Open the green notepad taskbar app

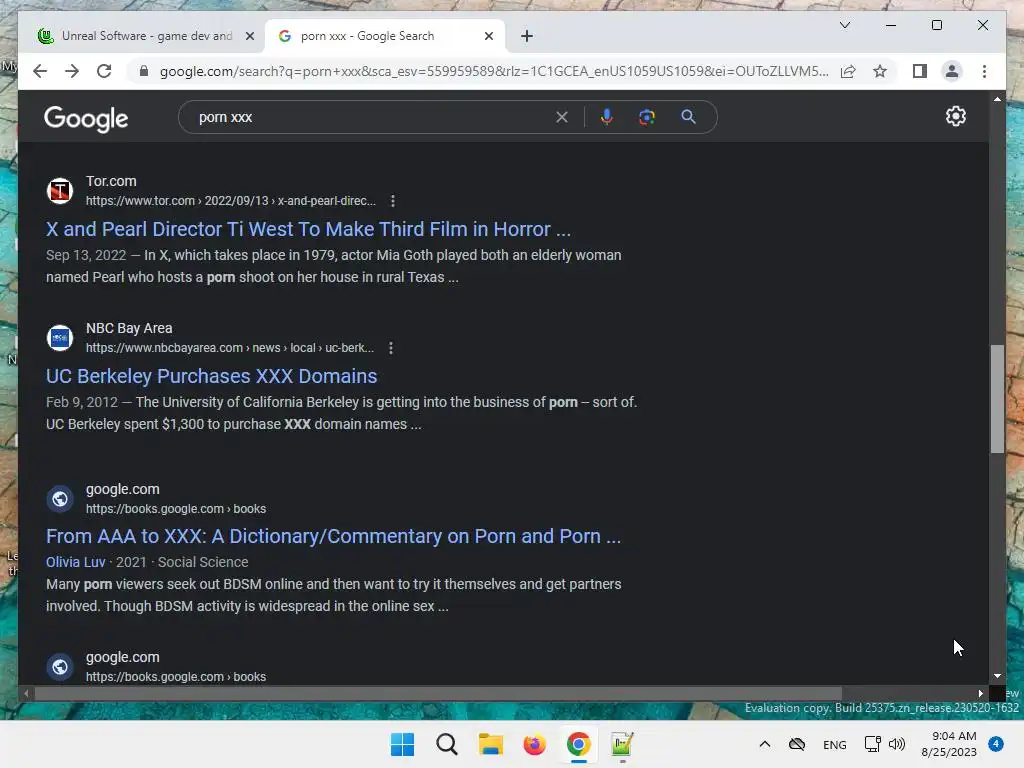(622, 744)
